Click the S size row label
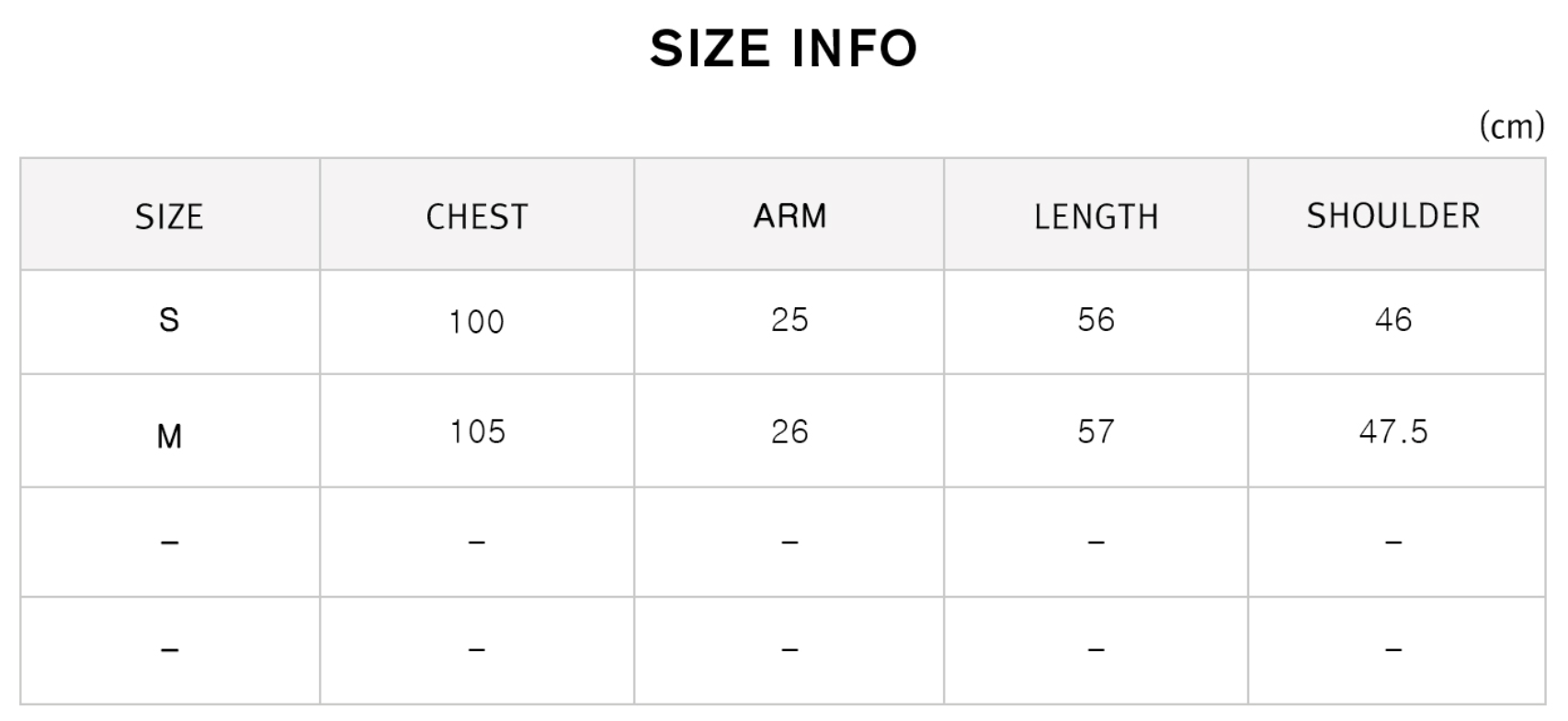This screenshot has width=1568, height=721. click(169, 320)
